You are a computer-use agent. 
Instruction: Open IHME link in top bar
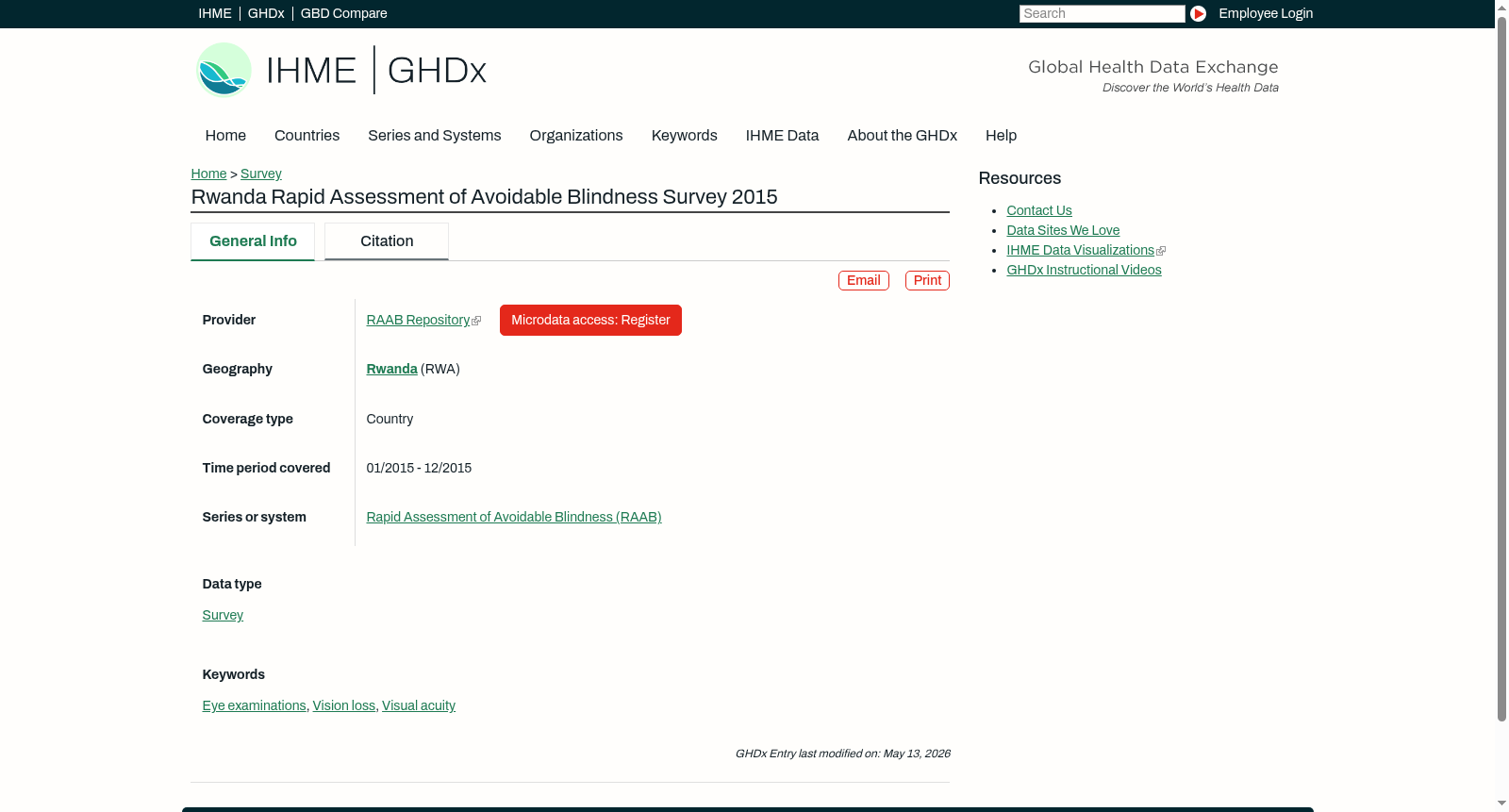tap(215, 13)
